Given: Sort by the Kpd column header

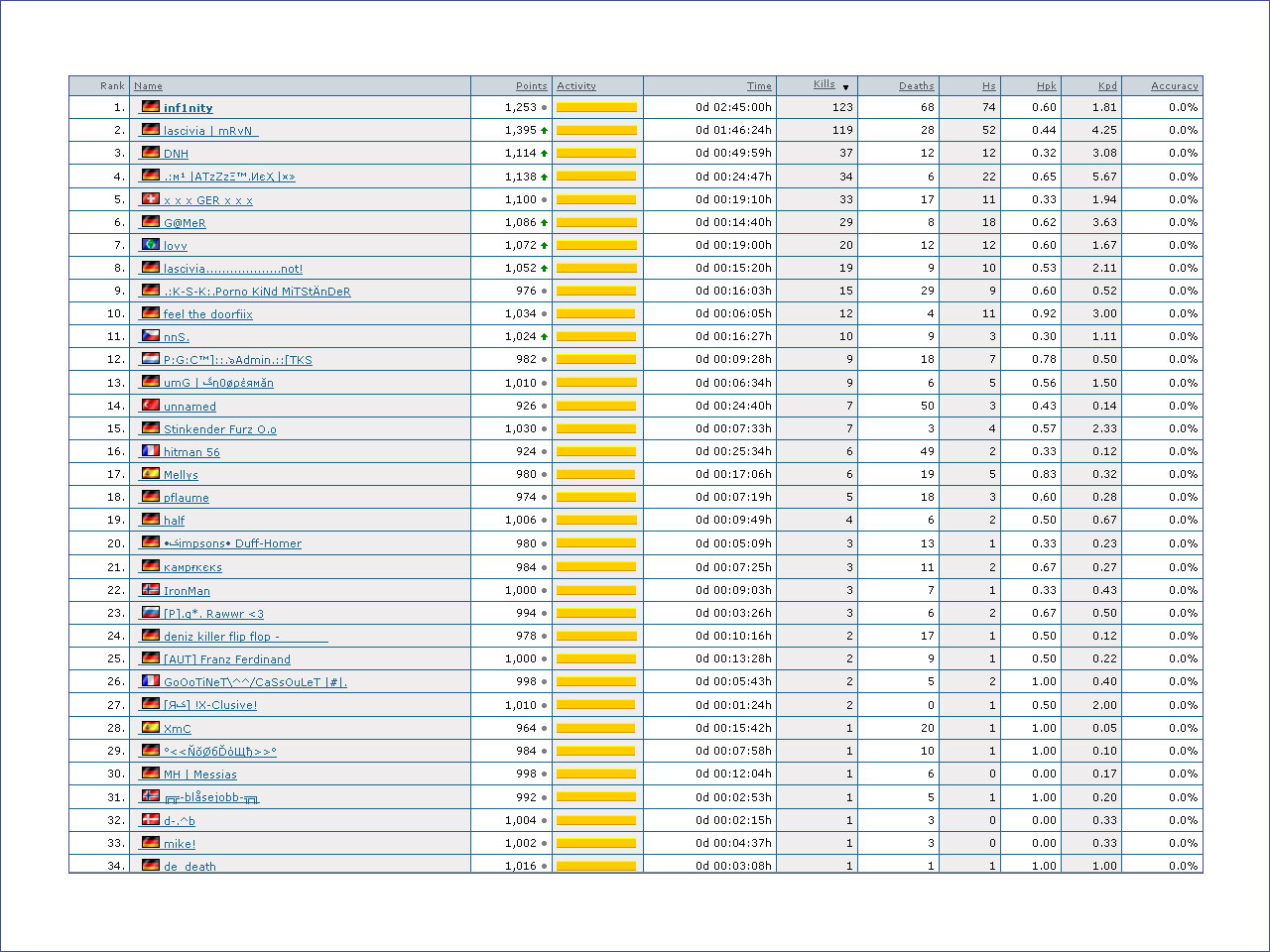Looking at the screenshot, I should (x=1107, y=86).
